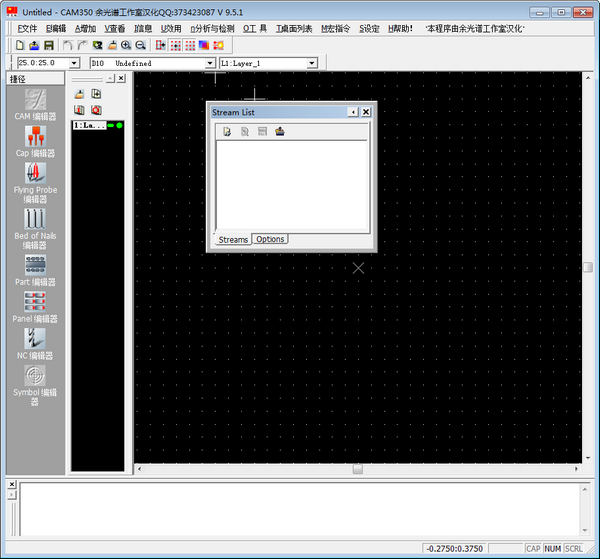Collapse Stream List with arrow button
Viewport: 600px width, 559px height.
(x=352, y=112)
